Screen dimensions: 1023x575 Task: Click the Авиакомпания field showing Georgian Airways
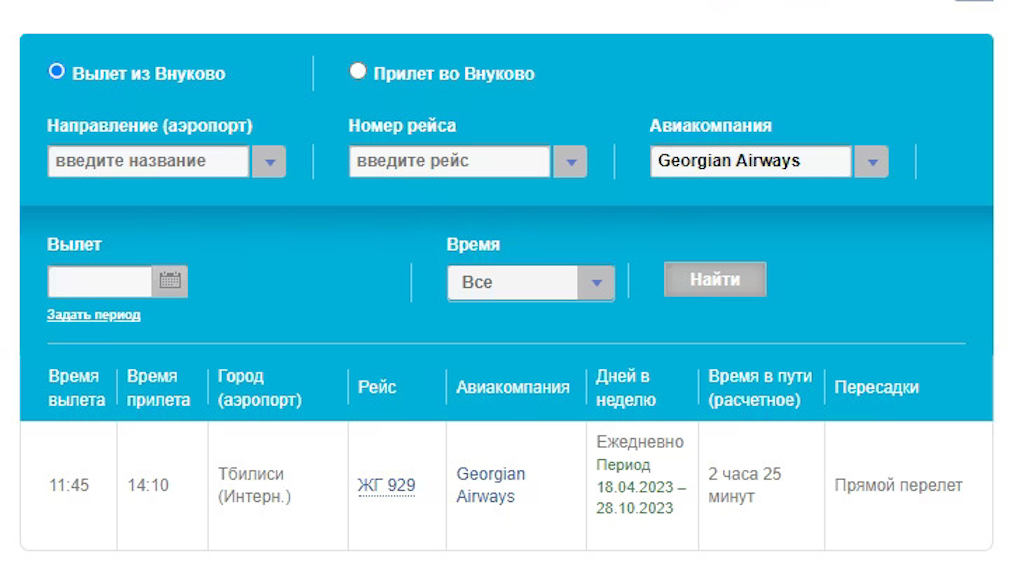click(751, 161)
